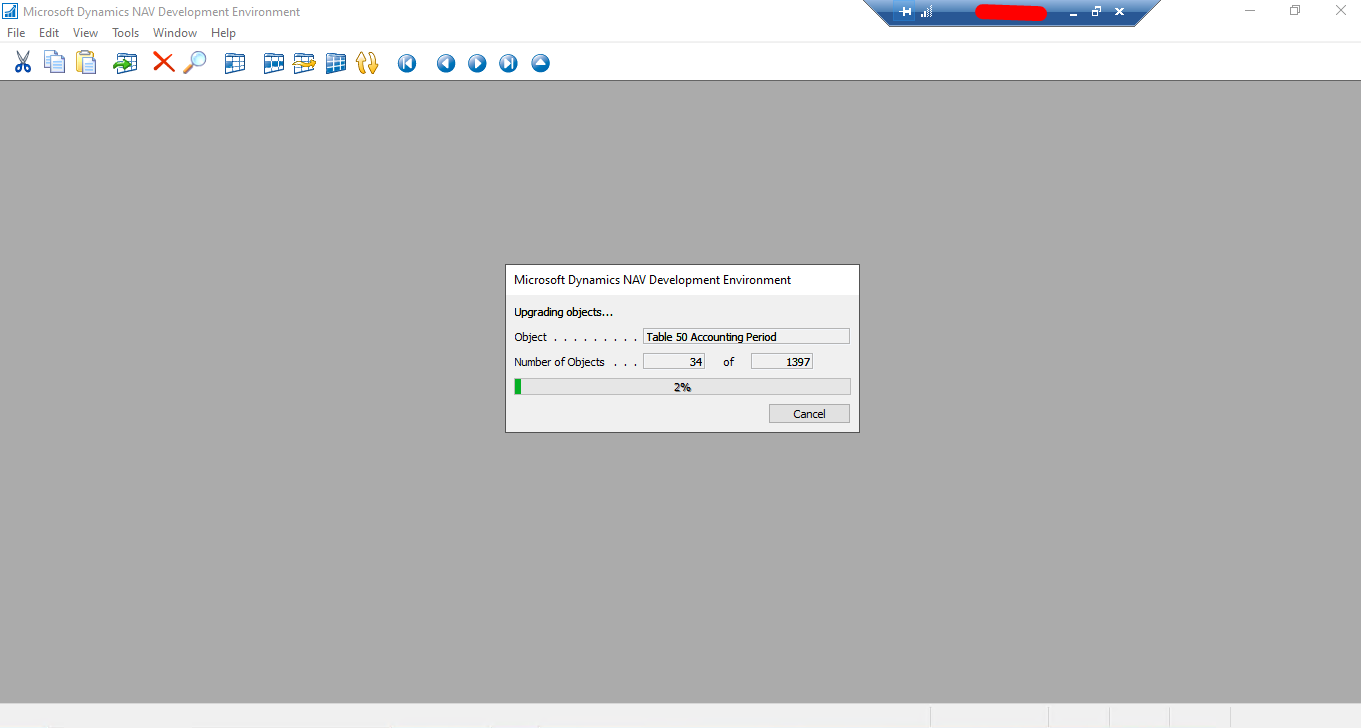Click the round up-arrow toolbar icon
This screenshot has height=728, width=1361.
click(x=540, y=64)
